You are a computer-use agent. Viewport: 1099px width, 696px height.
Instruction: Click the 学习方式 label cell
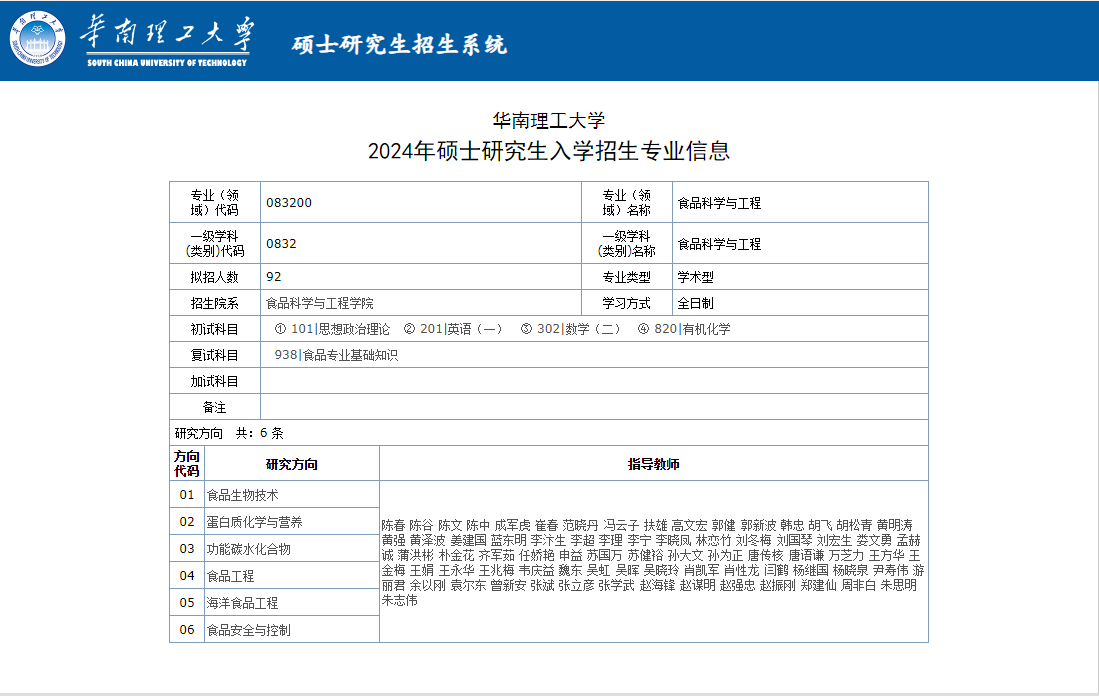point(627,303)
